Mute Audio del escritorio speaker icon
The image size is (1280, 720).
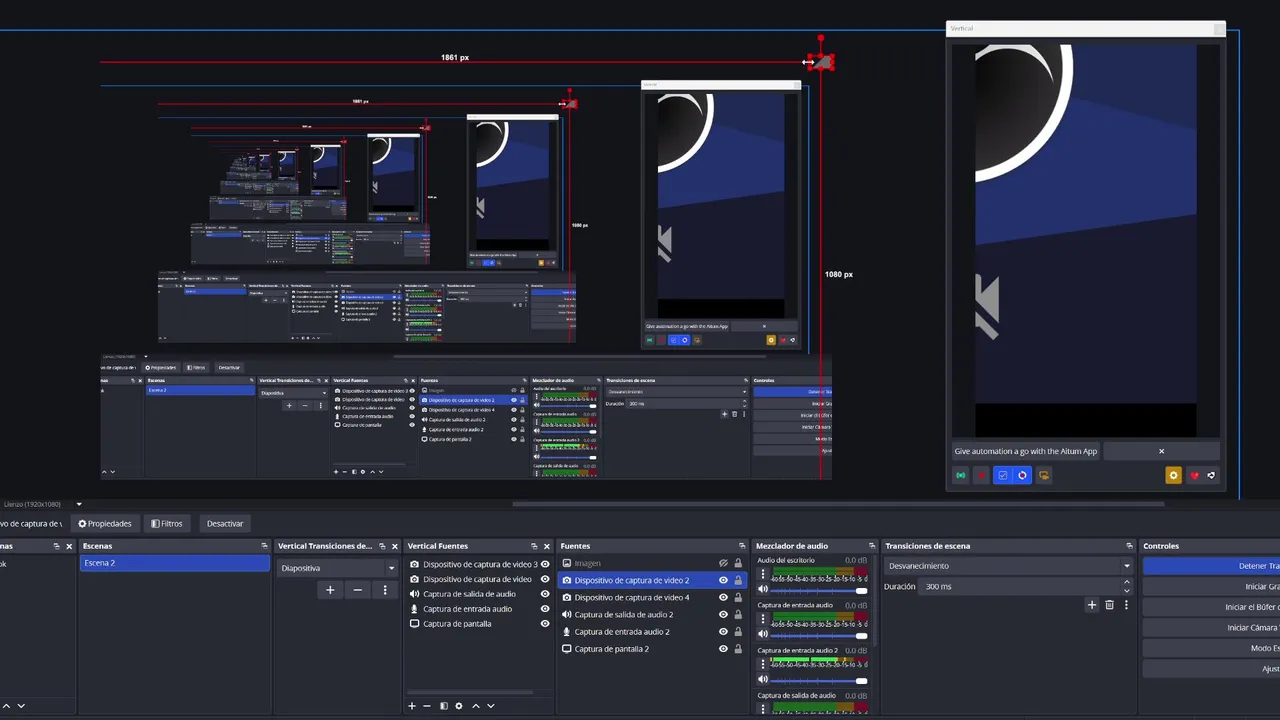tap(763, 589)
